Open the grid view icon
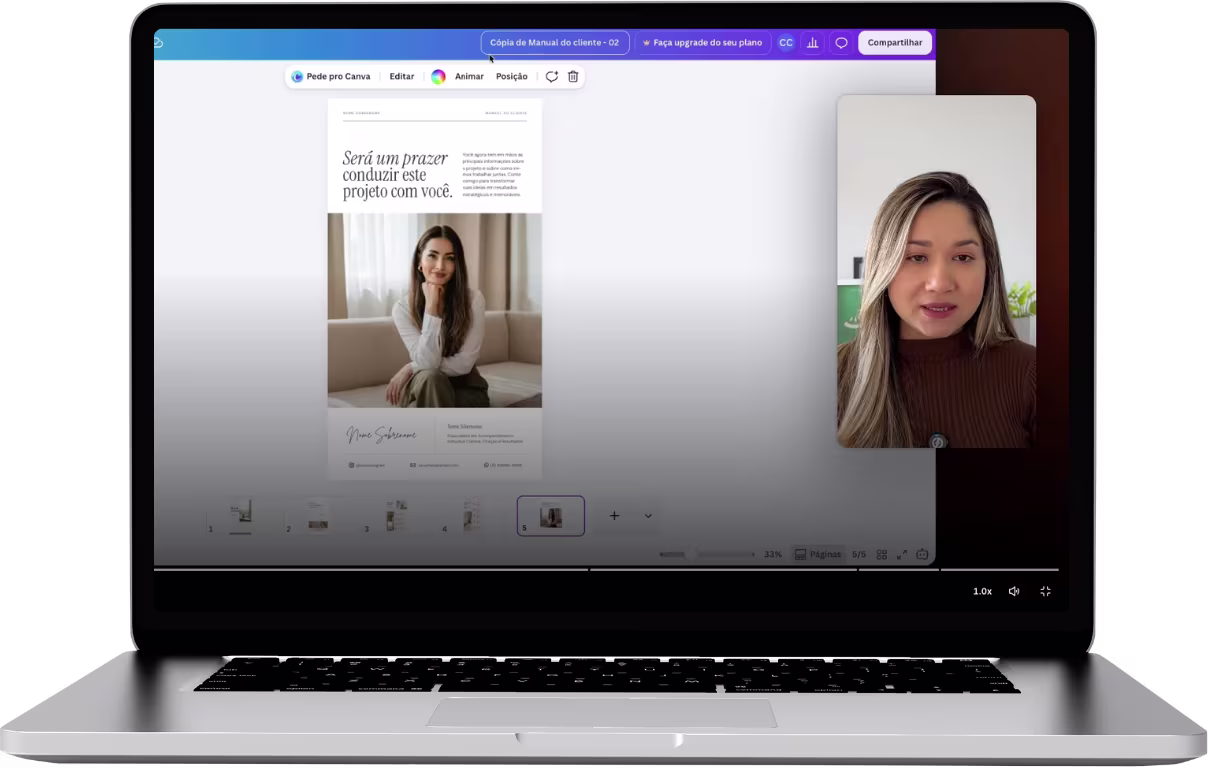 (x=882, y=554)
